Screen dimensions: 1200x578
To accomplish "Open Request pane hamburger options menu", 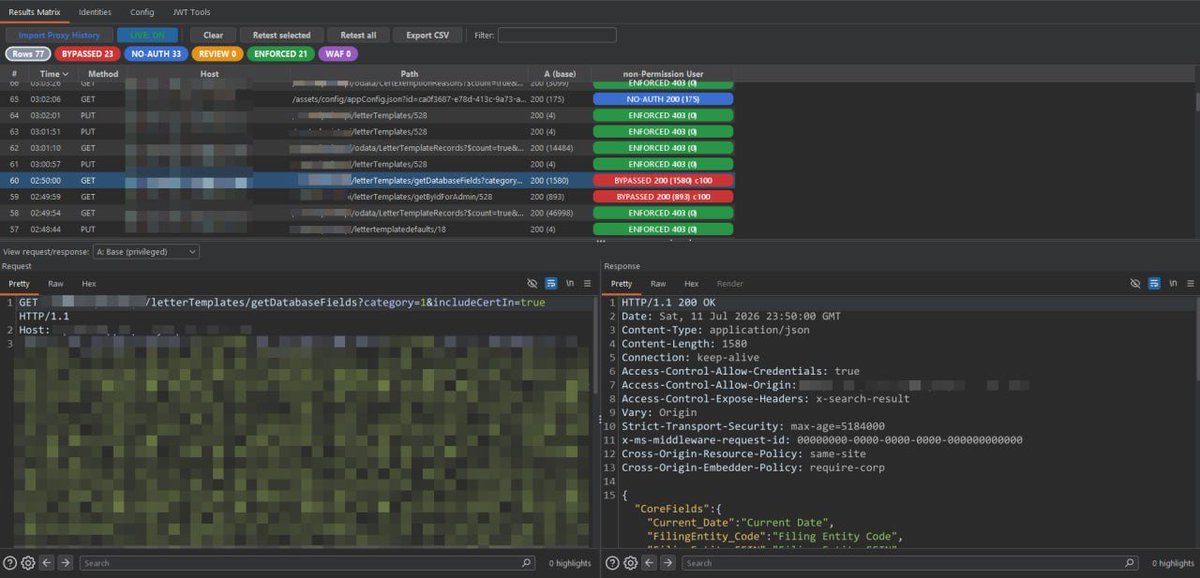I will 588,284.
